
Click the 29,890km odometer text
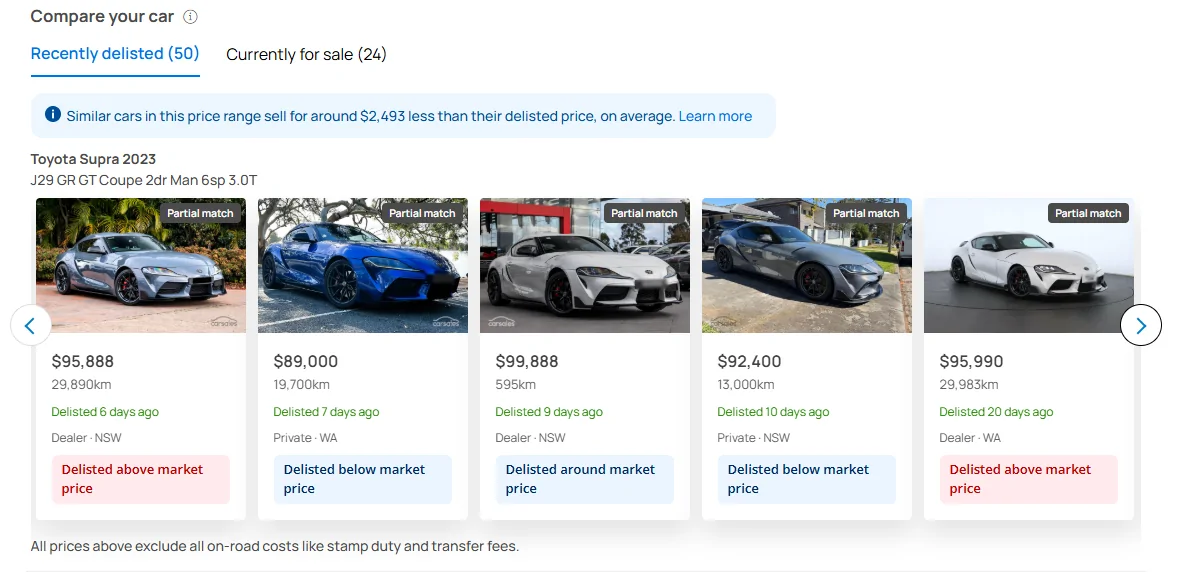pos(81,385)
